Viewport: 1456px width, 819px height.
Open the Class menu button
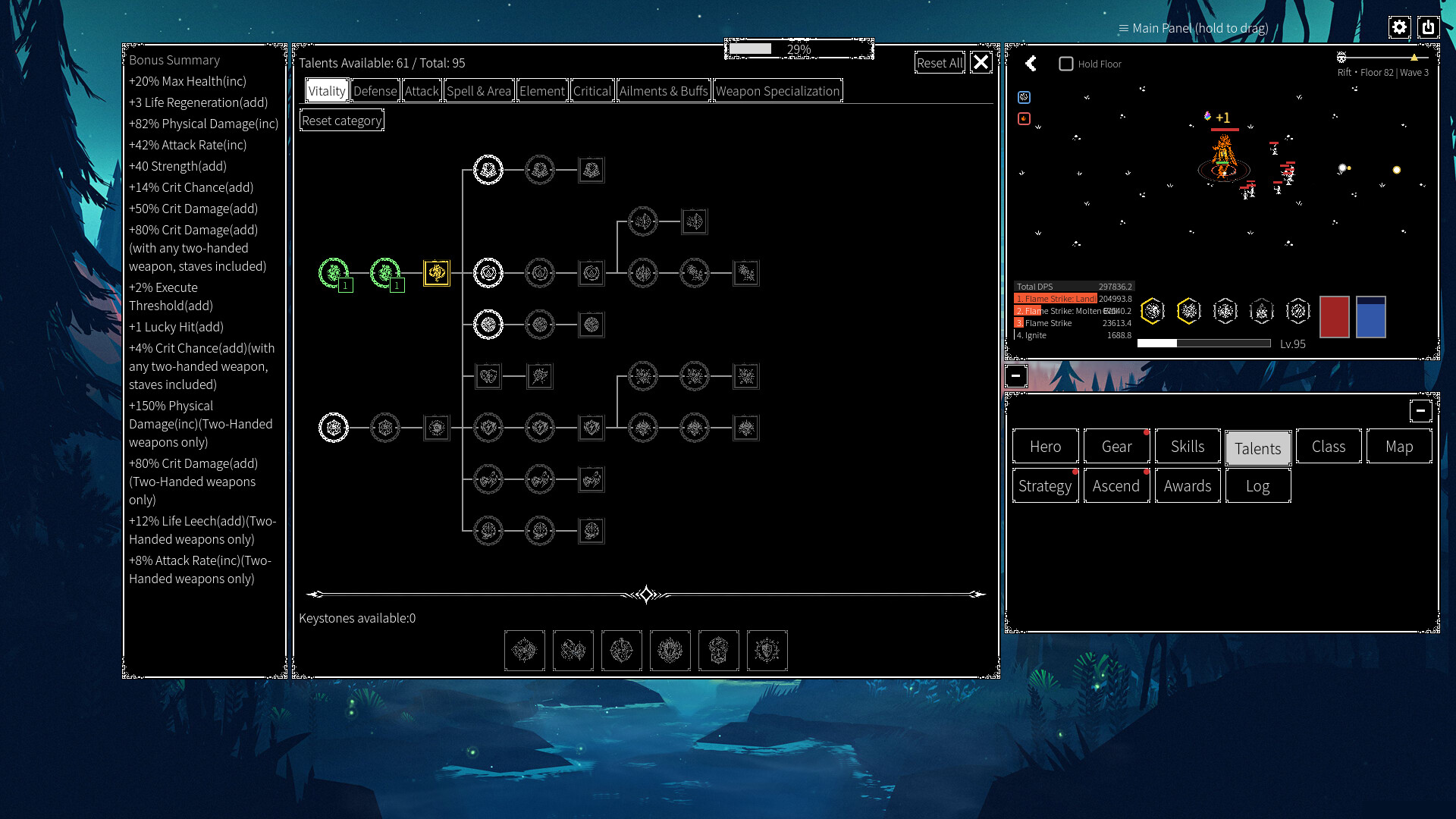click(1329, 447)
